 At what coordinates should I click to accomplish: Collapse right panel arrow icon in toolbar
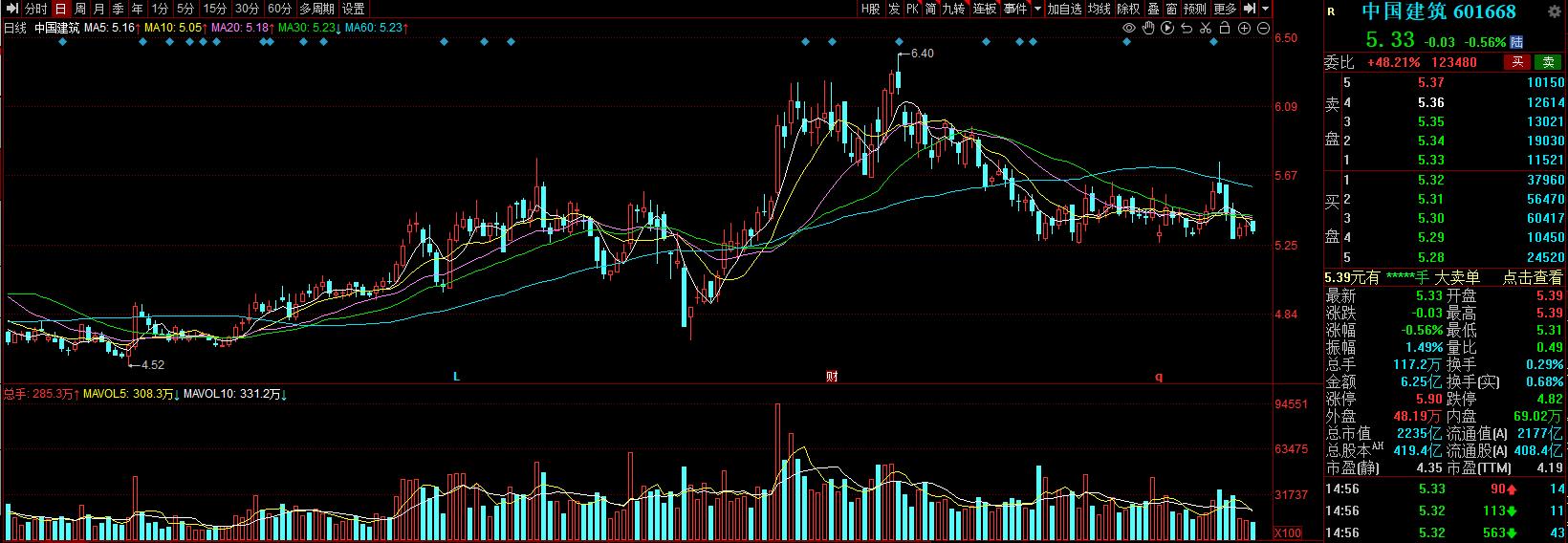(1248, 9)
